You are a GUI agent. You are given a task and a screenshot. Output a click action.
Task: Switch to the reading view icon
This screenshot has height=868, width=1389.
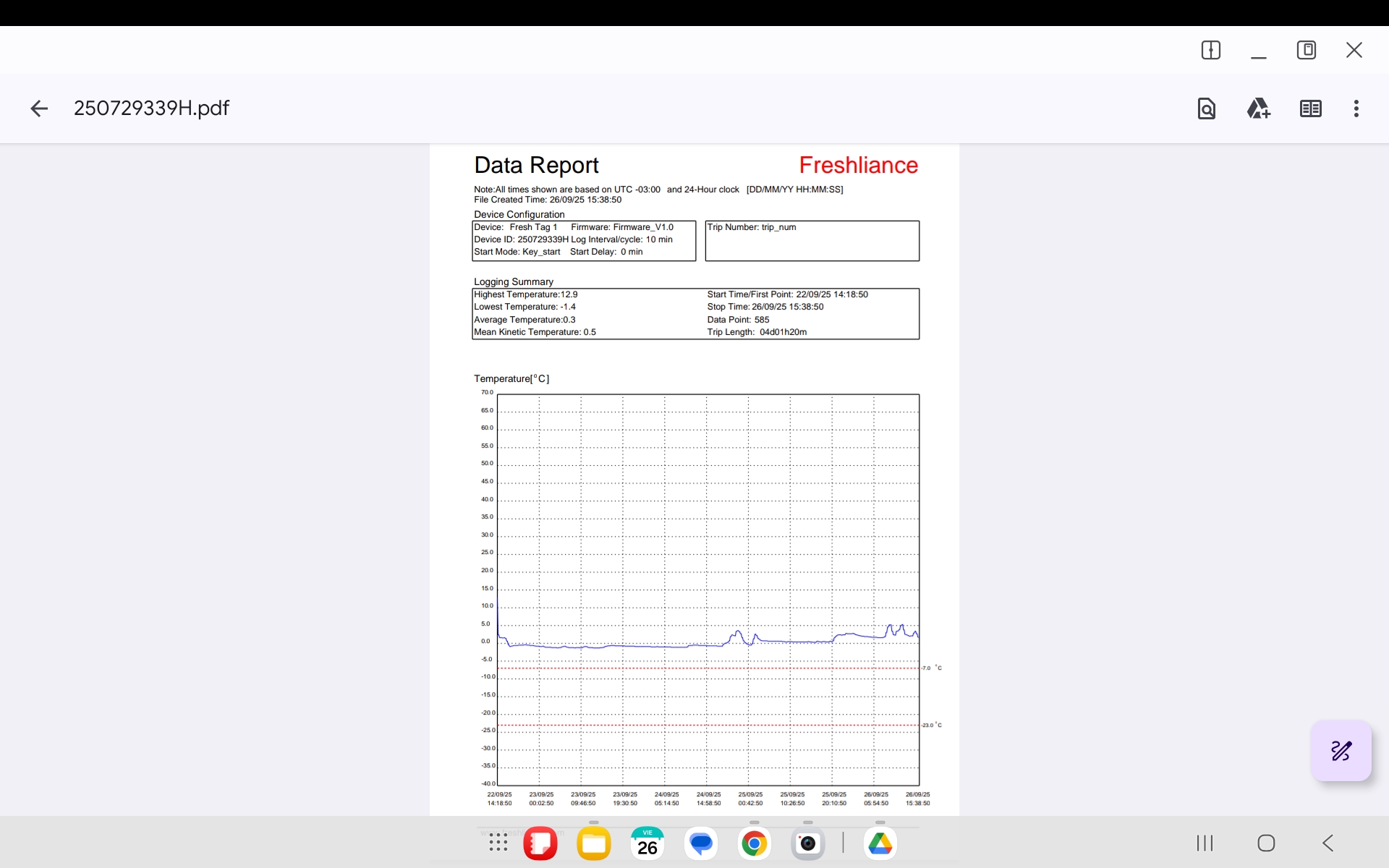coord(1310,109)
